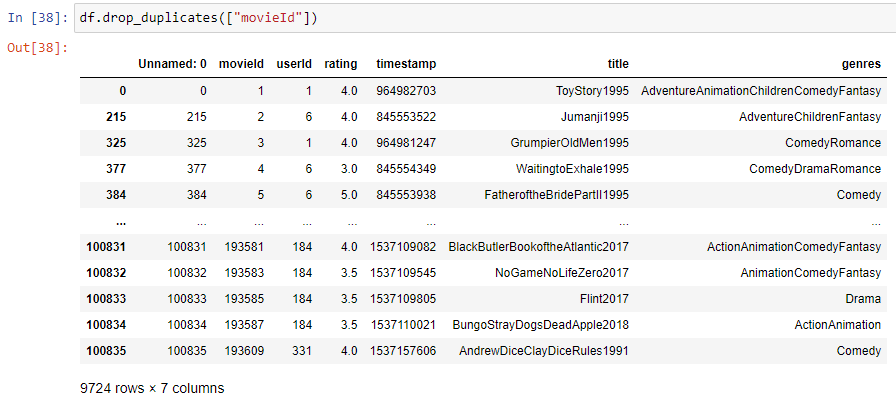896x403 pixels.
Task: Click the timestamp column header
Action: tap(406, 64)
